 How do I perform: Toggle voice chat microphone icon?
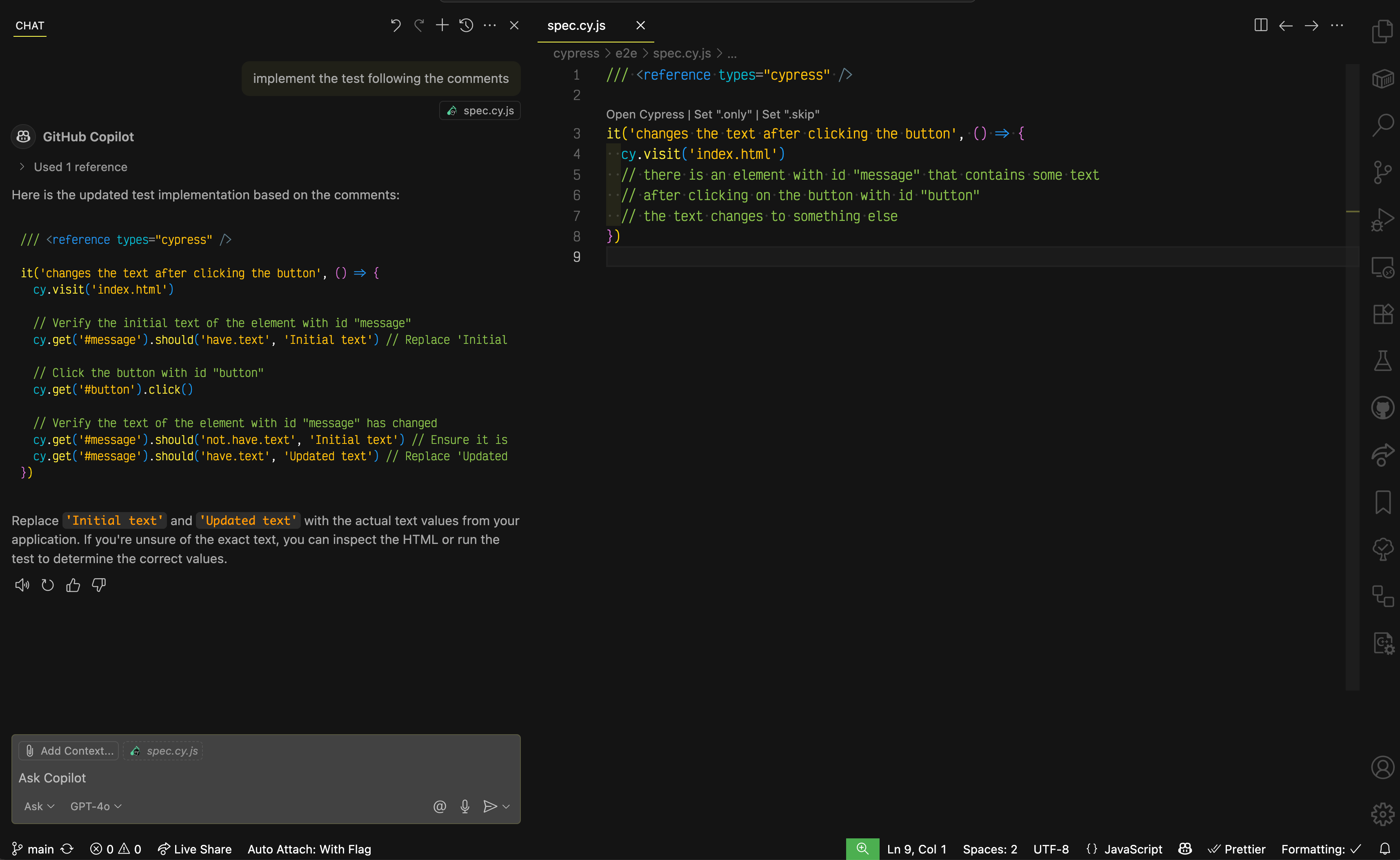pos(464,806)
